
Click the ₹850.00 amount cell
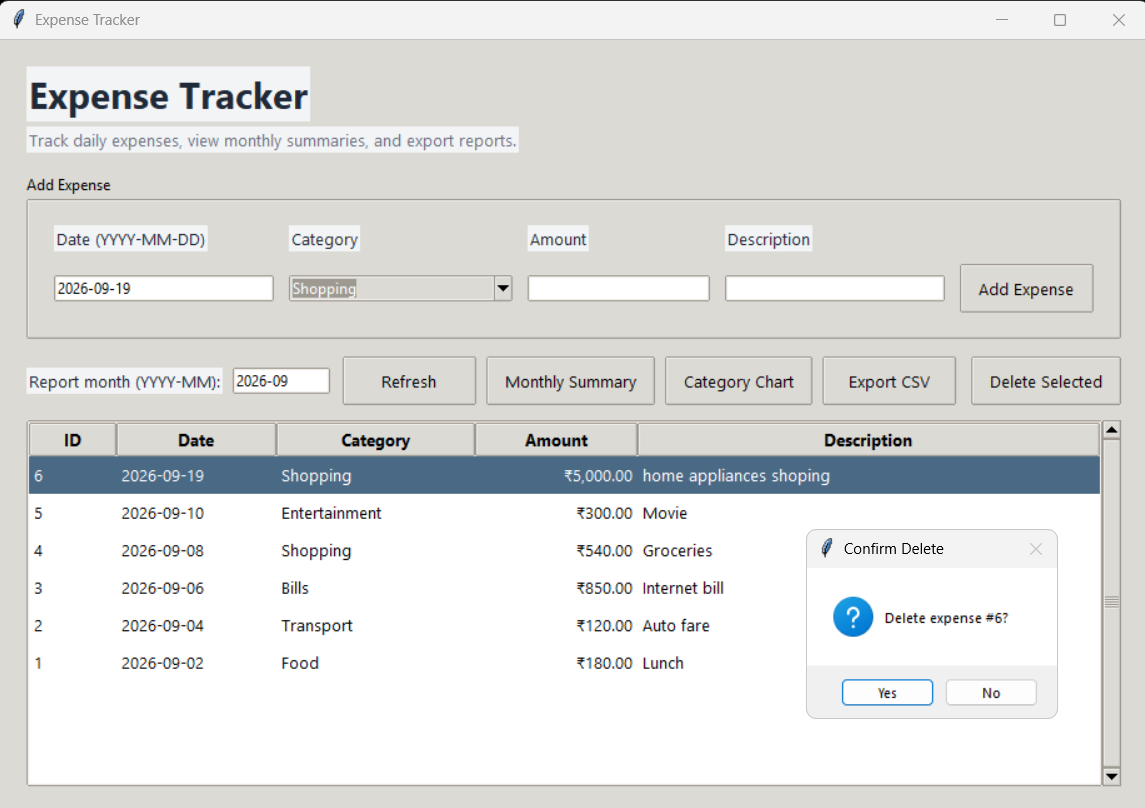[604, 588]
